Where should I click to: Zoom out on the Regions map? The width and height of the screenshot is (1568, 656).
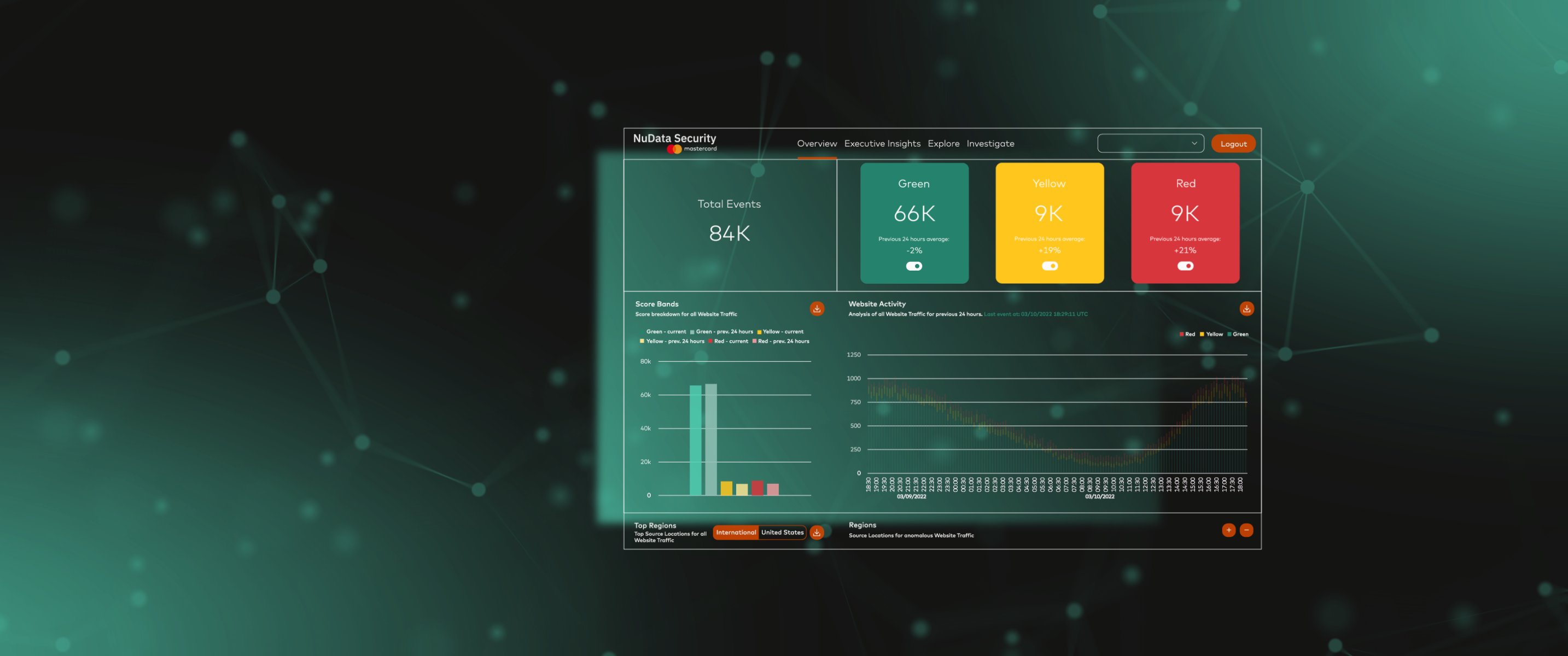point(1246,530)
